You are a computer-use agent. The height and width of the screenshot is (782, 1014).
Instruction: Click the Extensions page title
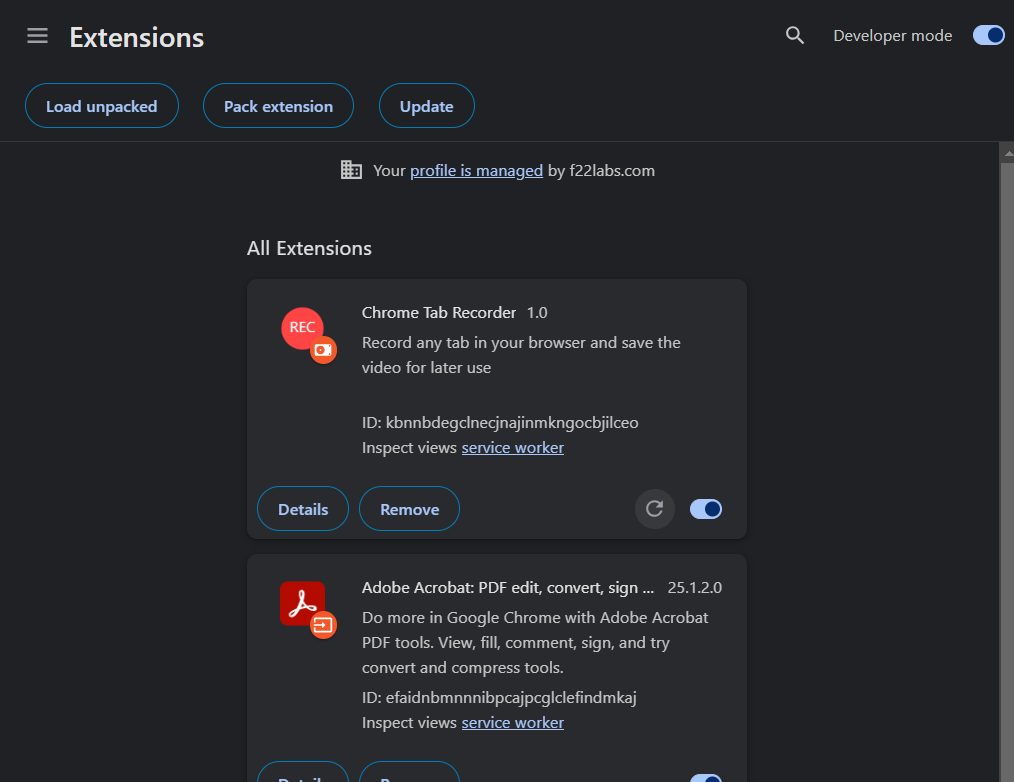coord(137,38)
